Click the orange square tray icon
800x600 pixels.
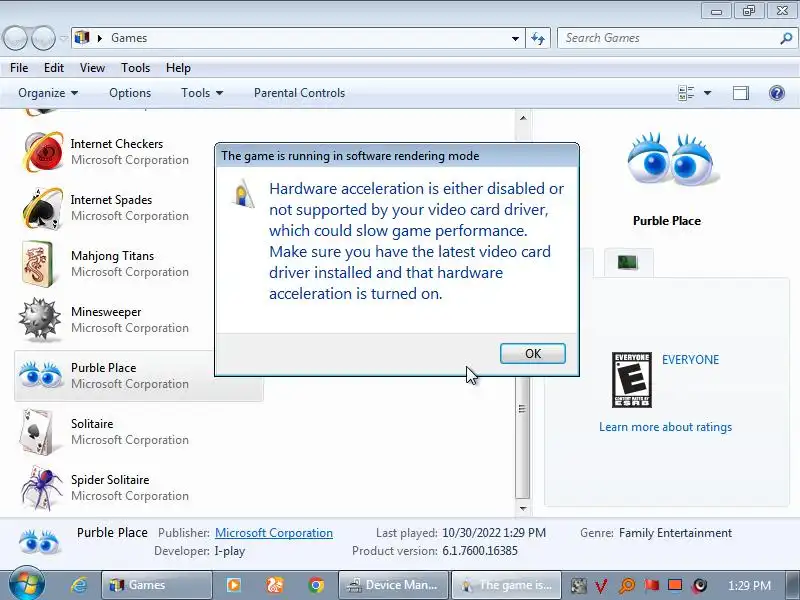pos(676,585)
